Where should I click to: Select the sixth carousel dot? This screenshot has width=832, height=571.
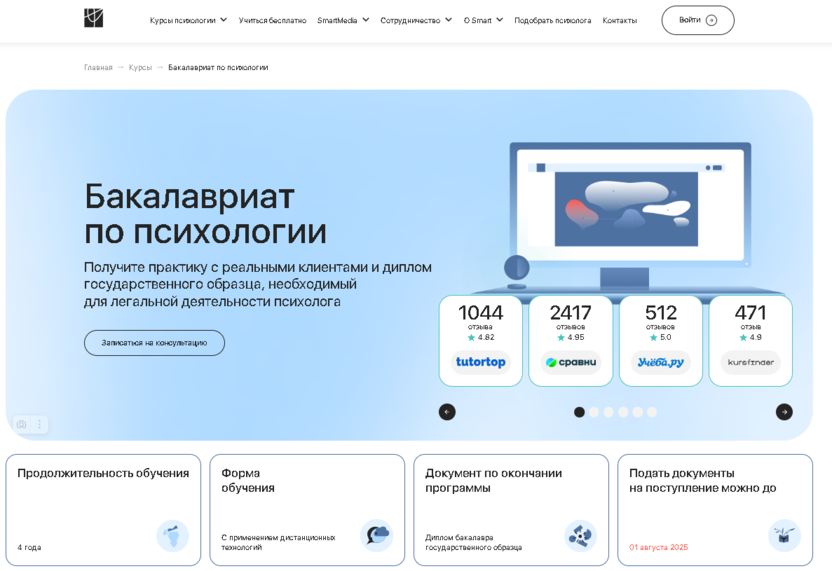click(x=652, y=412)
